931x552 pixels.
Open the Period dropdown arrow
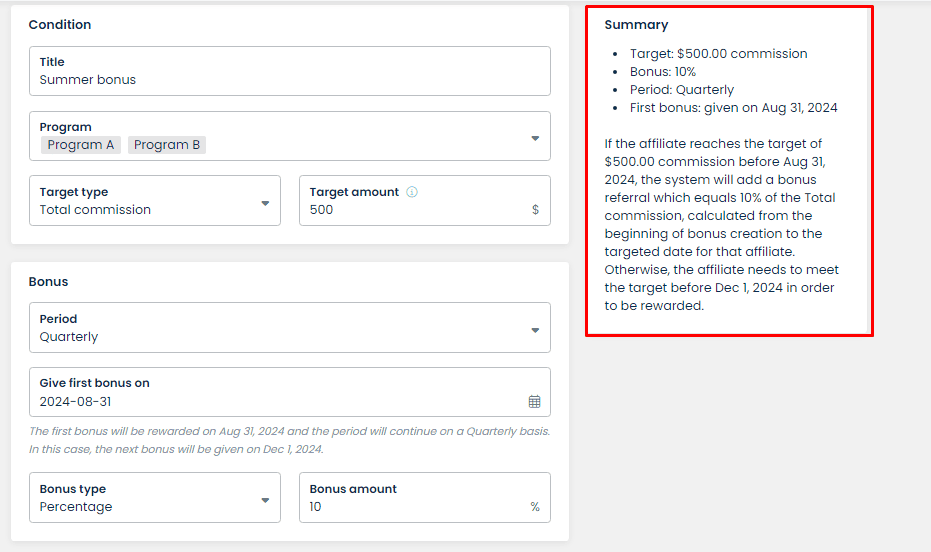point(535,331)
